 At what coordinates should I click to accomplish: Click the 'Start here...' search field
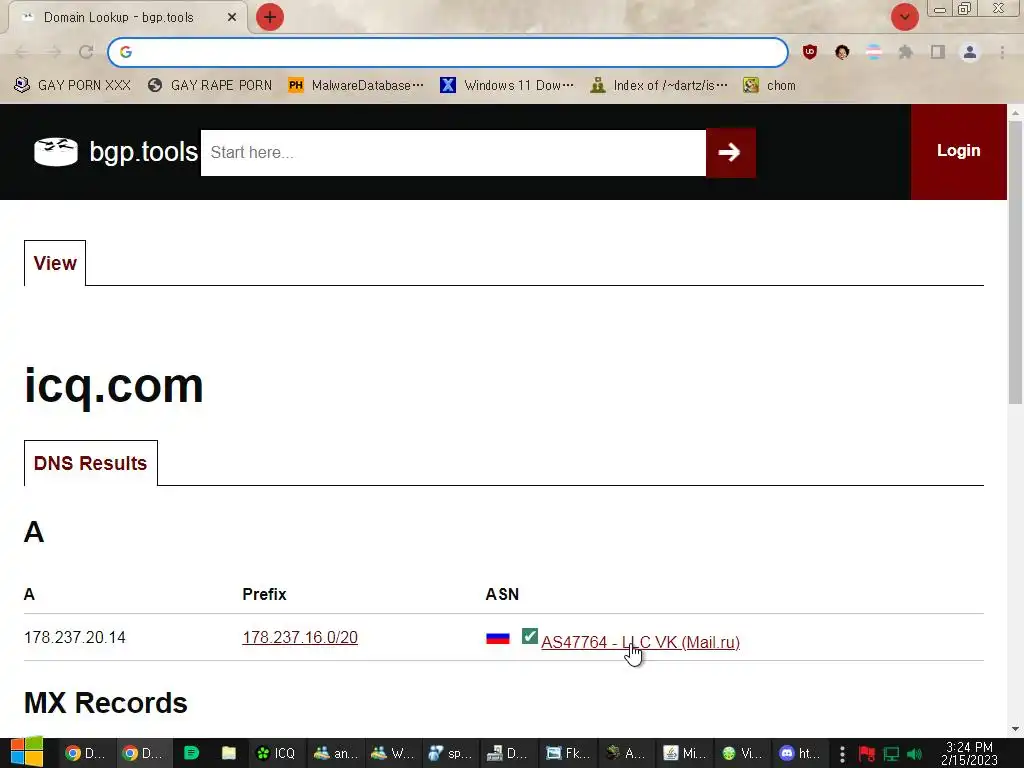[x=453, y=152]
